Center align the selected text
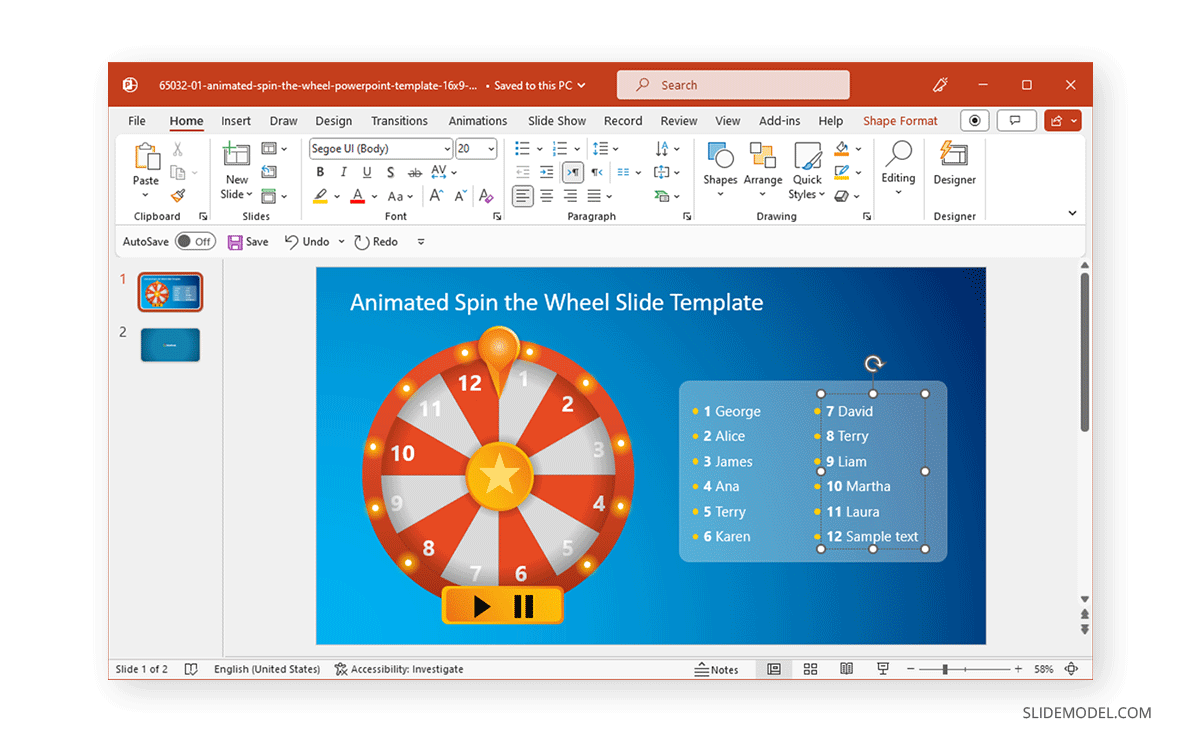 545,195
